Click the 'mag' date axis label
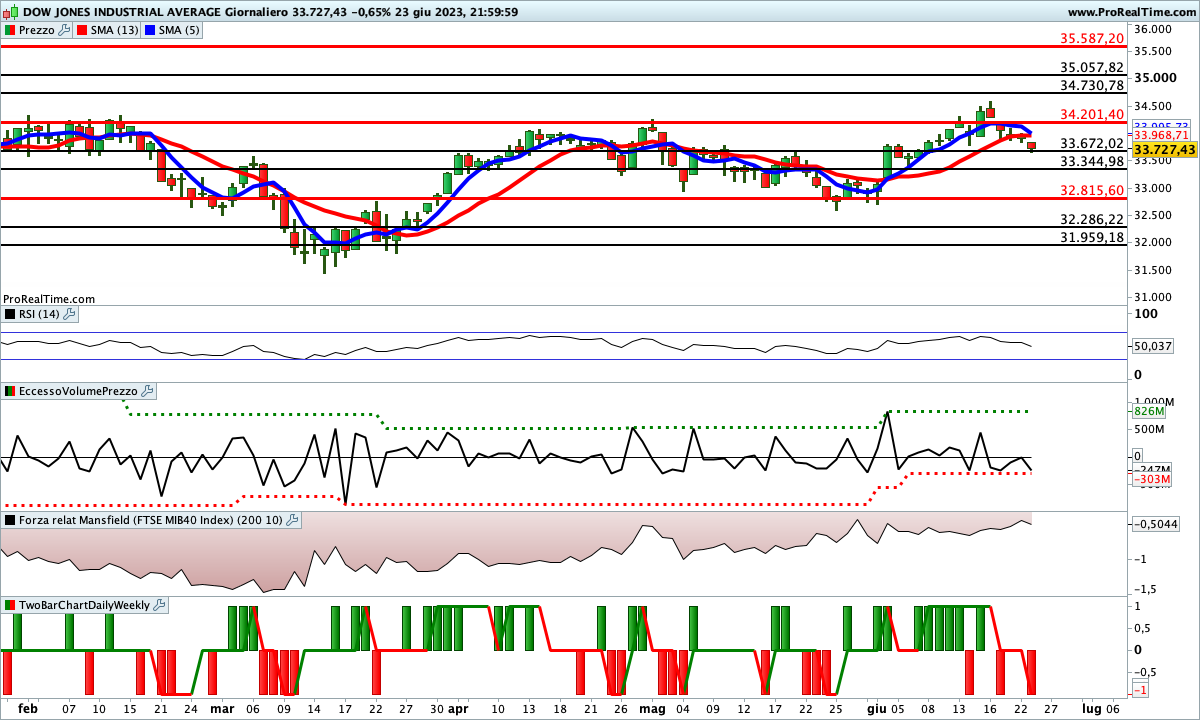The width and height of the screenshot is (1200, 720). tap(652, 709)
